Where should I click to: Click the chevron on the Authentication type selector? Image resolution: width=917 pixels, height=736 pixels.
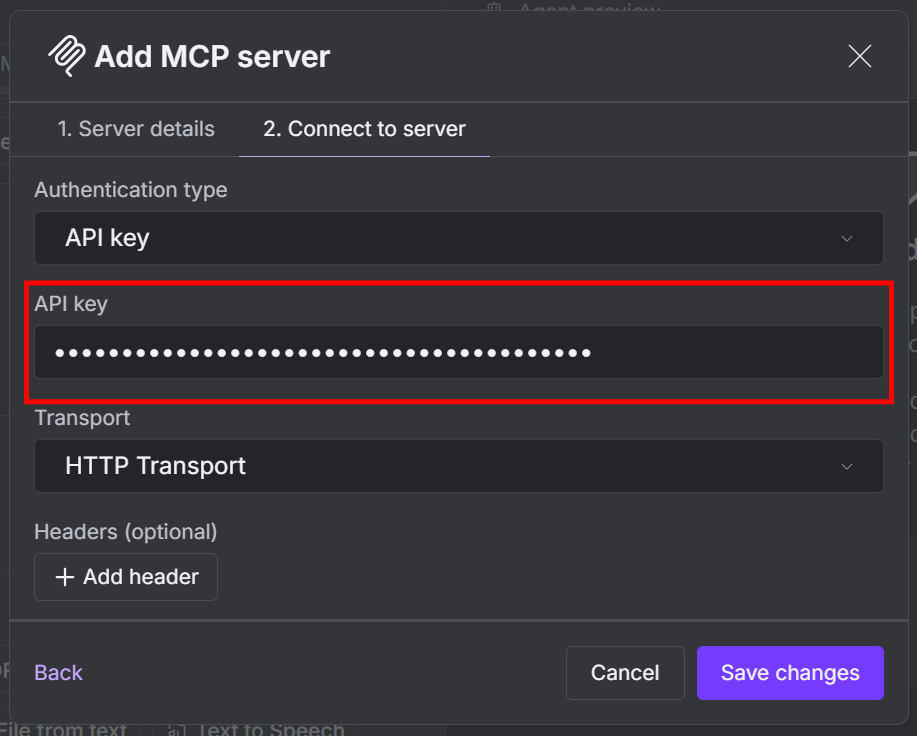[847, 238]
